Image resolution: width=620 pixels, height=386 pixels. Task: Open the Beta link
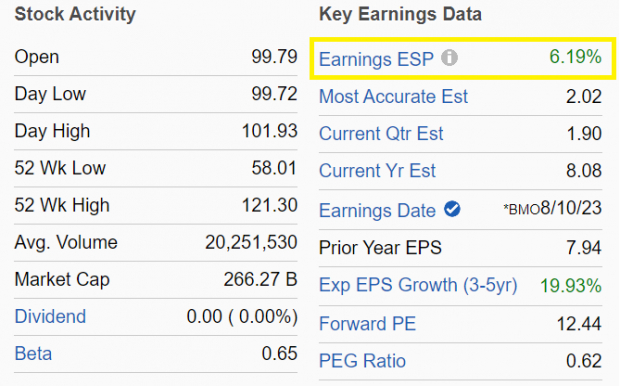(33, 354)
